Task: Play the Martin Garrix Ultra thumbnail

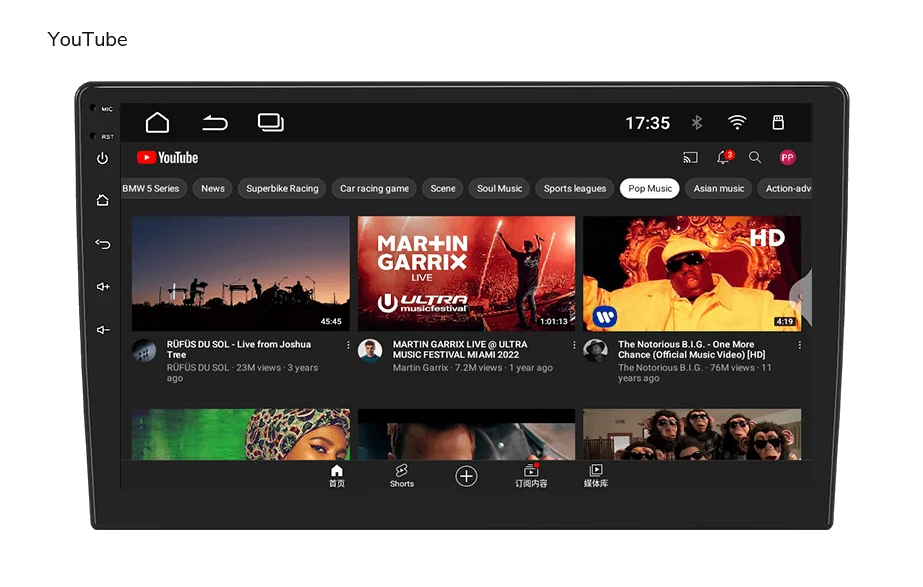Action: pyautogui.click(x=466, y=273)
